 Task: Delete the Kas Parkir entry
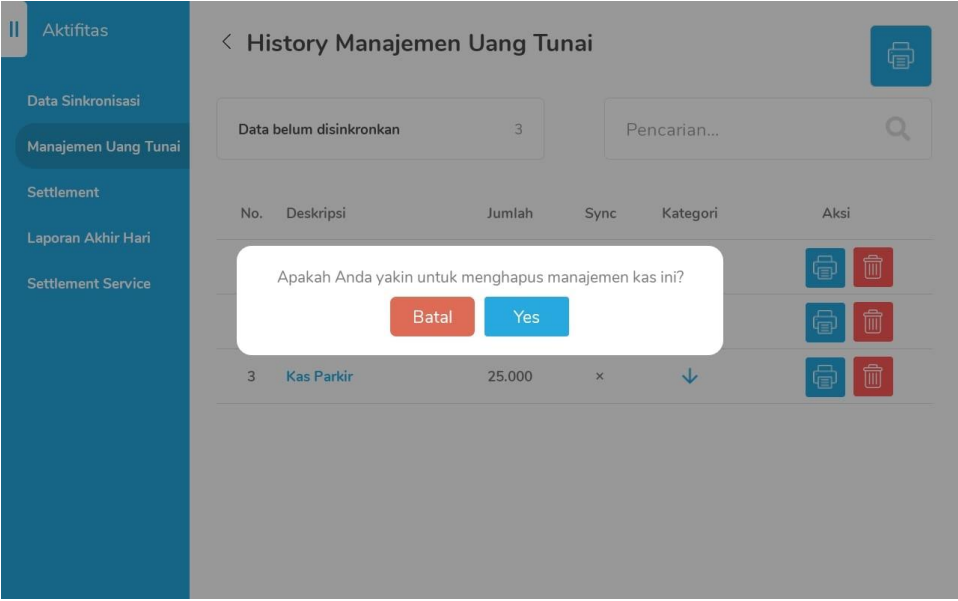click(872, 377)
